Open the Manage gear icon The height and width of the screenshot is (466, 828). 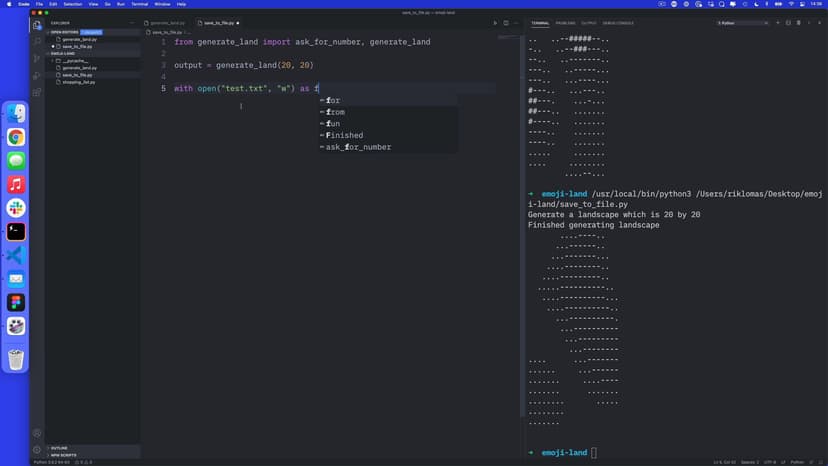[x=37, y=449]
